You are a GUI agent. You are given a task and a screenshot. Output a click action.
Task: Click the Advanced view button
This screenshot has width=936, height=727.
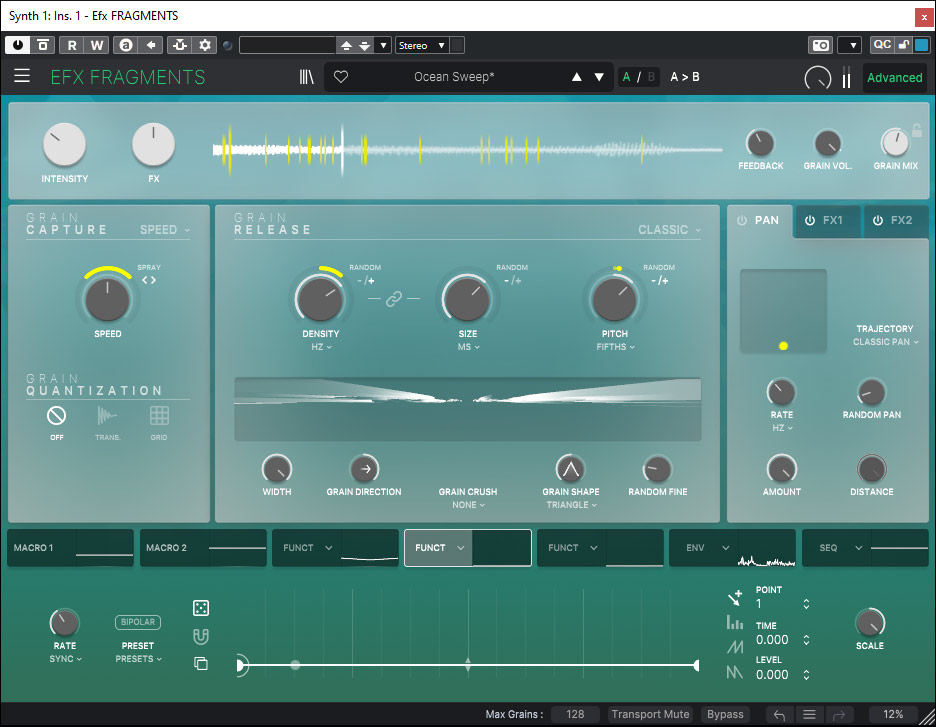(x=894, y=77)
